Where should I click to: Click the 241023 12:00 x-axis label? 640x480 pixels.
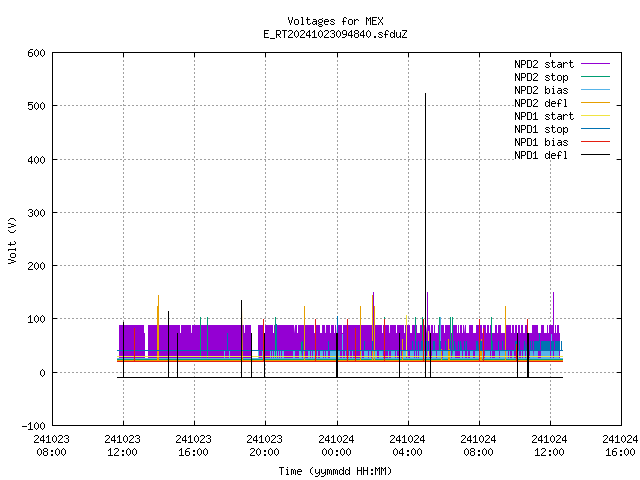[122, 446]
